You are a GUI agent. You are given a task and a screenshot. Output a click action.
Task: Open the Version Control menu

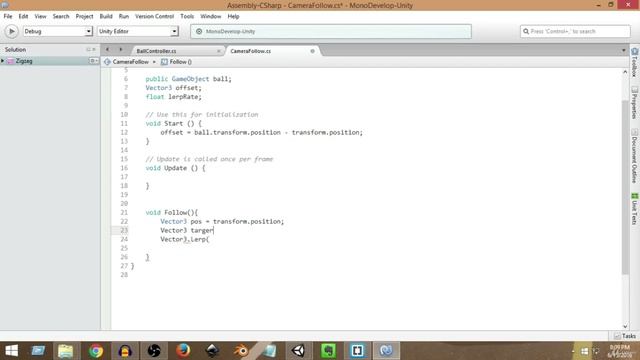click(154, 16)
